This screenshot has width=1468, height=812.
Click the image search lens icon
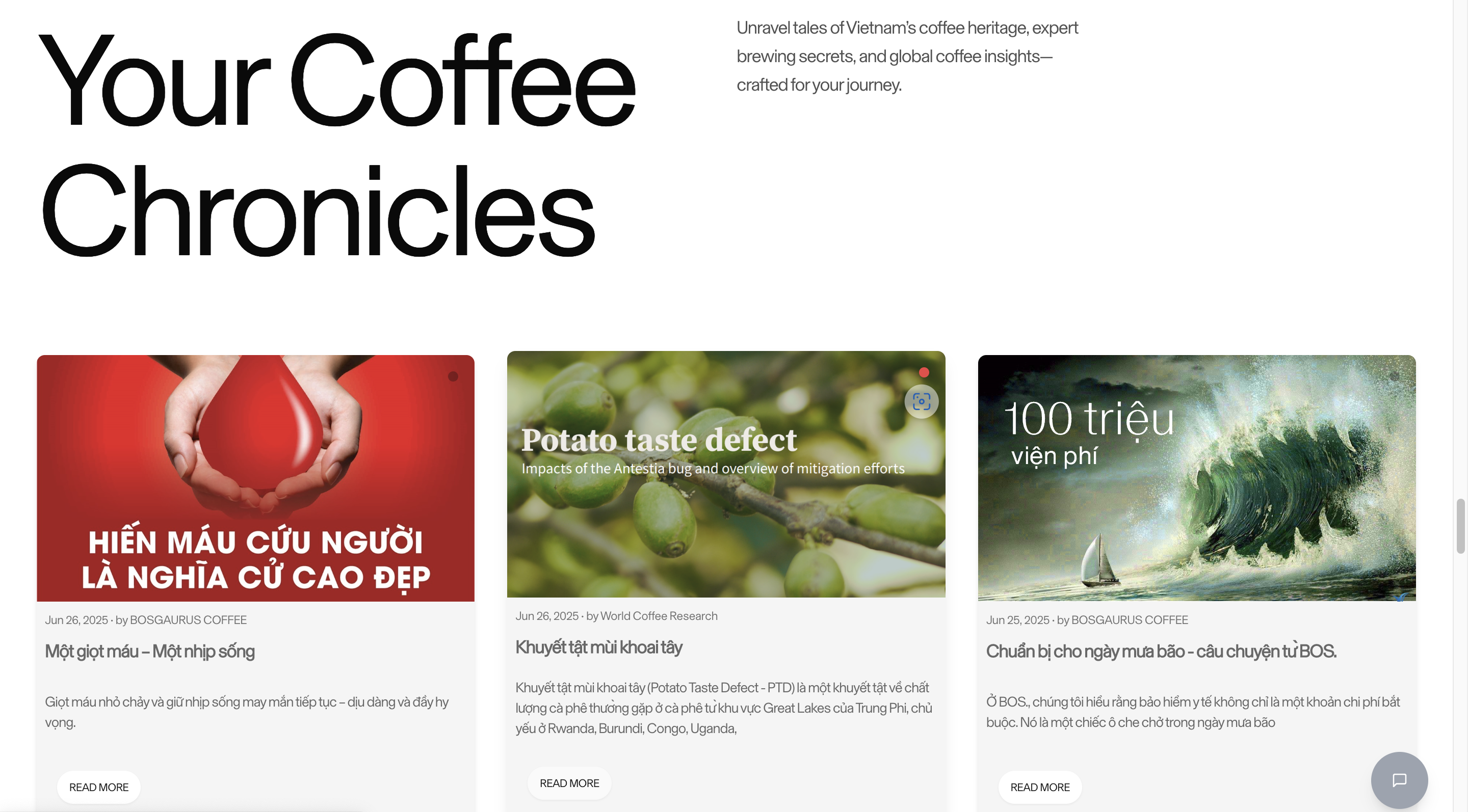pyautogui.click(x=922, y=401)
